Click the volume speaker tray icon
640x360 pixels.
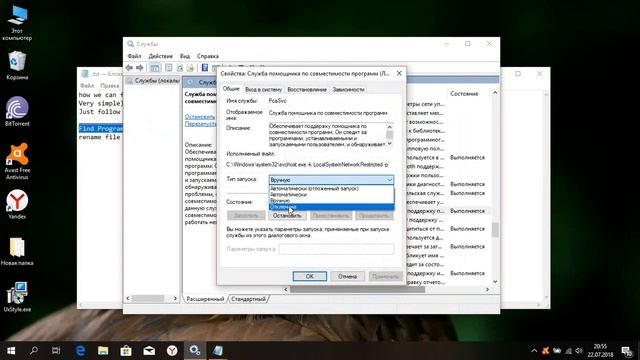coord(579,351)
